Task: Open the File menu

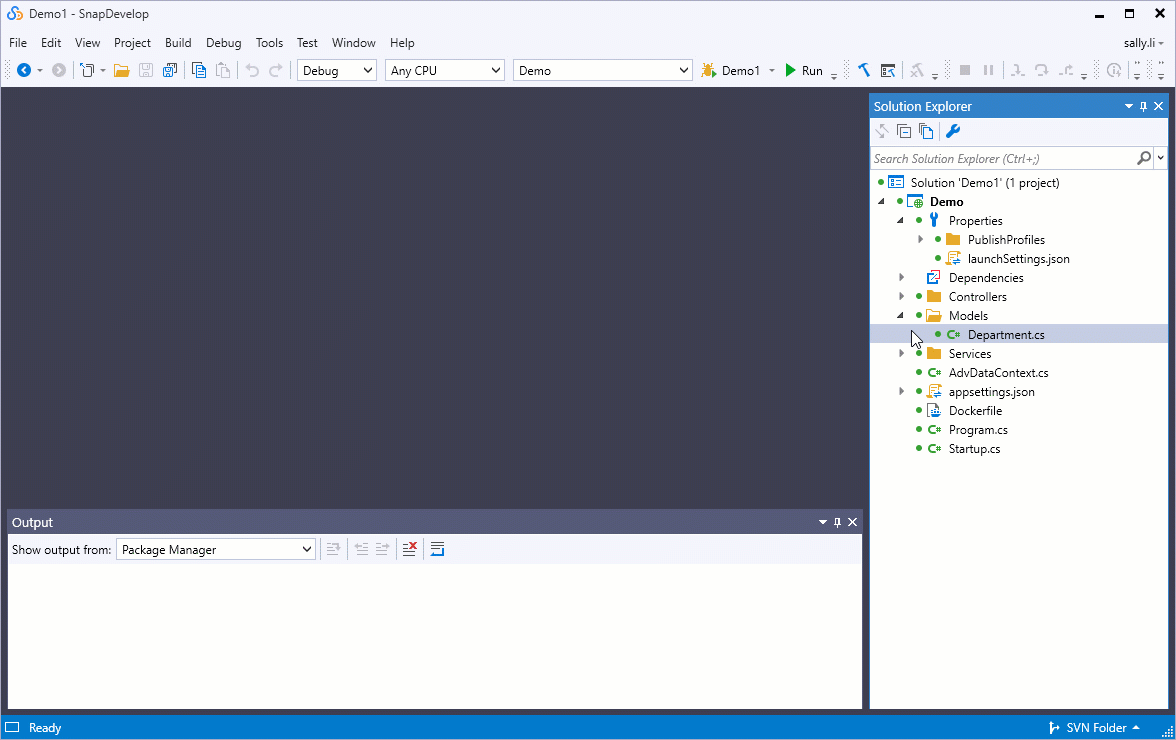Action: pos(18,43)
